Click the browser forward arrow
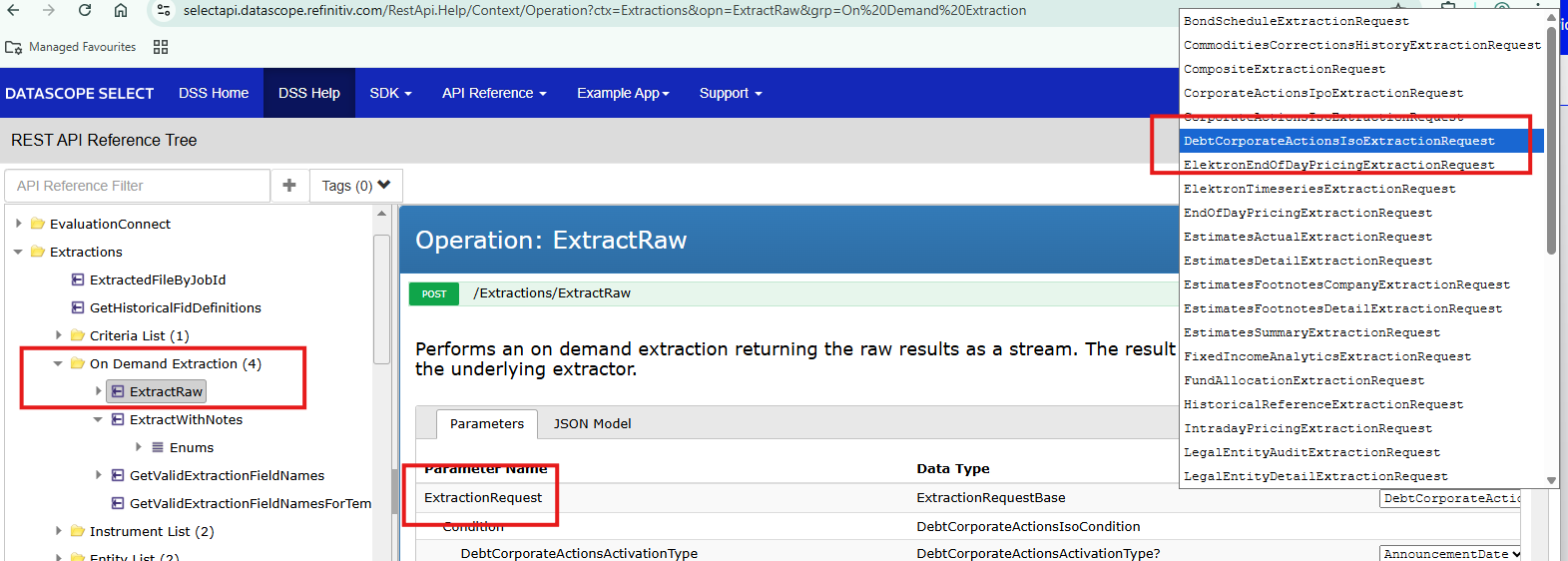This screenshot has height=561, width=1568. pos(49,10)
